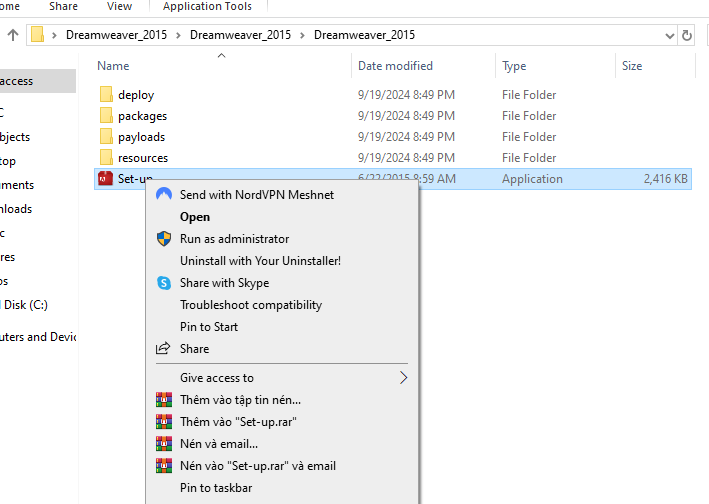
Task: Click chevron after first Dreamweaver_2015 breadcrumb
Action: point(179,35)
